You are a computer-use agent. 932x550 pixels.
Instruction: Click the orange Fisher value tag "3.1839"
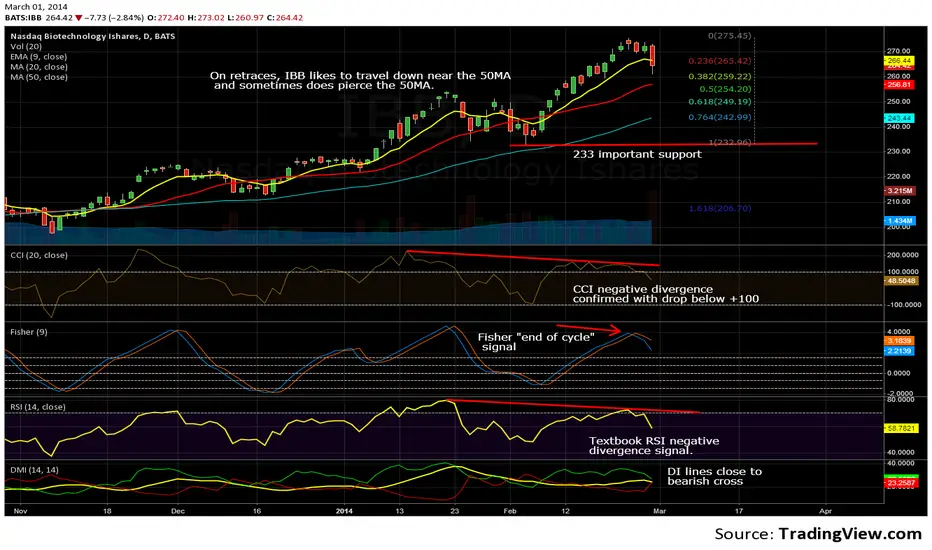pyautogui.click(x=899, y=341)
